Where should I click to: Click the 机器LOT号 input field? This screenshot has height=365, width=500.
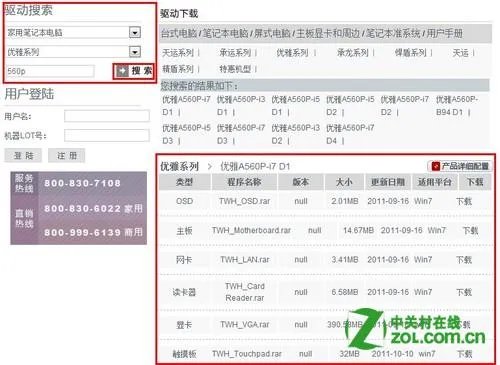click(x=107, y=136)
